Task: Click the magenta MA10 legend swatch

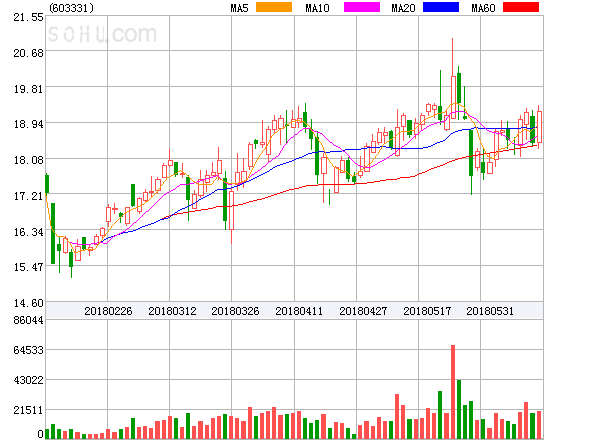Action: 362,7
